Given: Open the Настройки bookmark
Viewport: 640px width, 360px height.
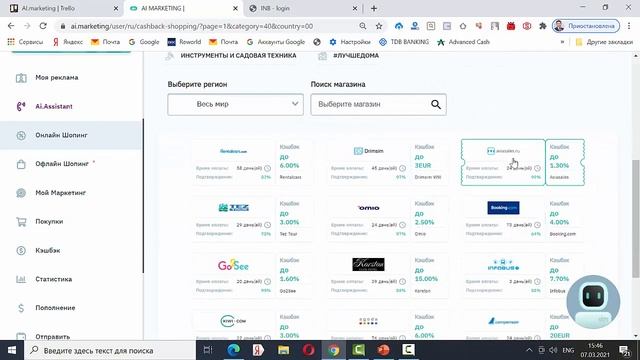Looking at the screenshot, I should 350,42.
